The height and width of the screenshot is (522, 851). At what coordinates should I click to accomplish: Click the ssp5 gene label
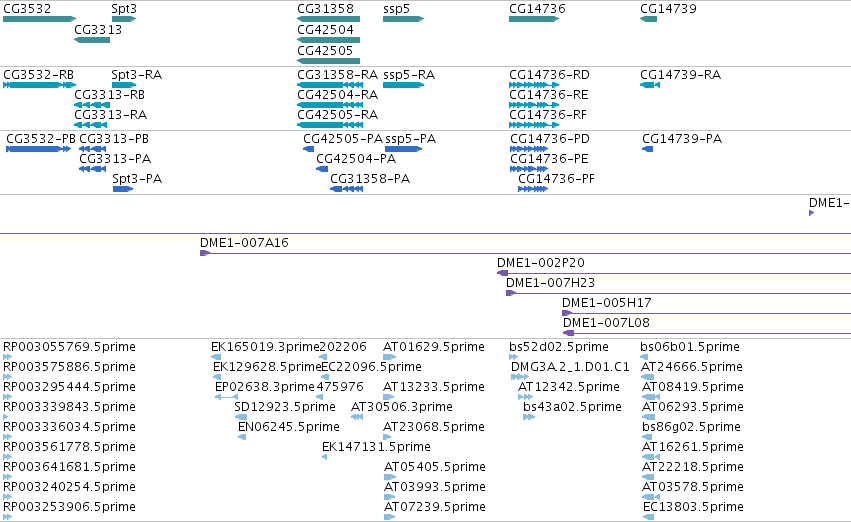[396, 9]
